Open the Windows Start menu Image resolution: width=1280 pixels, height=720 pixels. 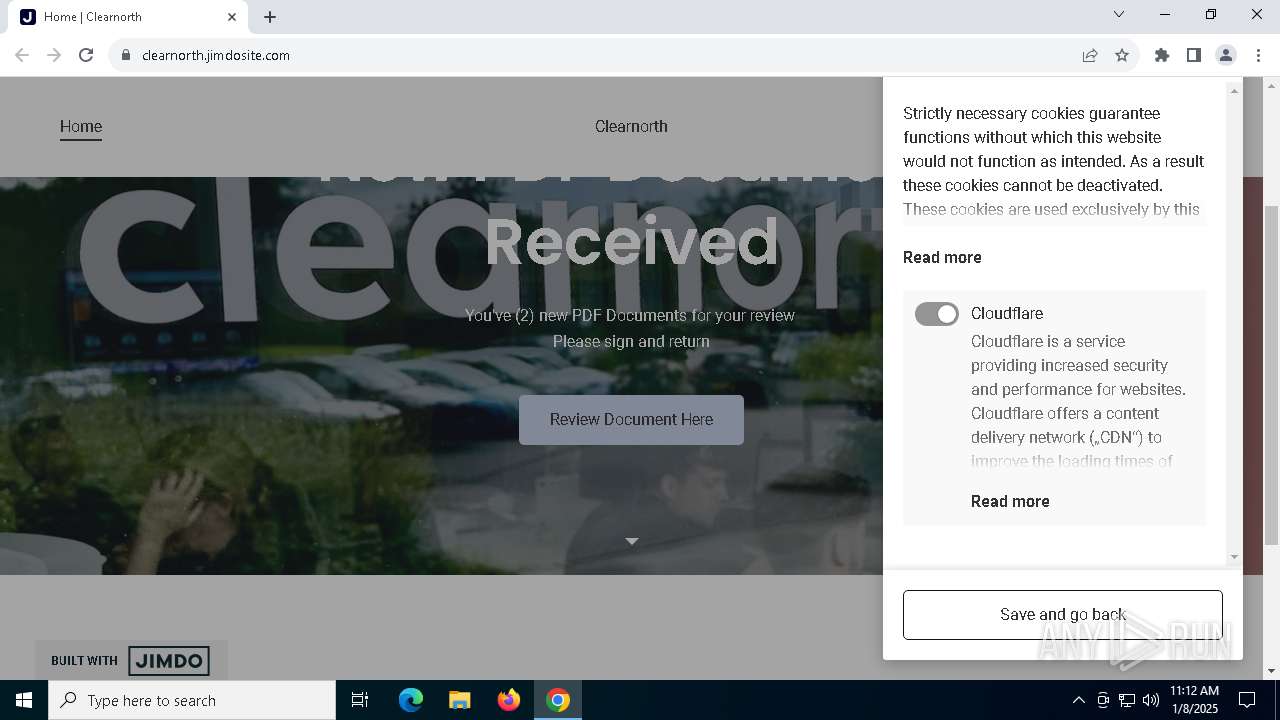click(x=24, y=700)
